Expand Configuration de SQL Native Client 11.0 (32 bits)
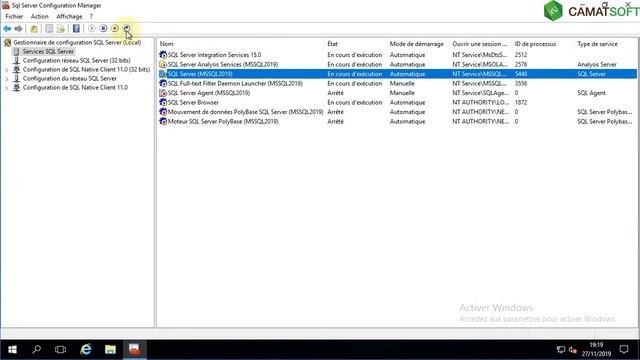 point(7,70)
